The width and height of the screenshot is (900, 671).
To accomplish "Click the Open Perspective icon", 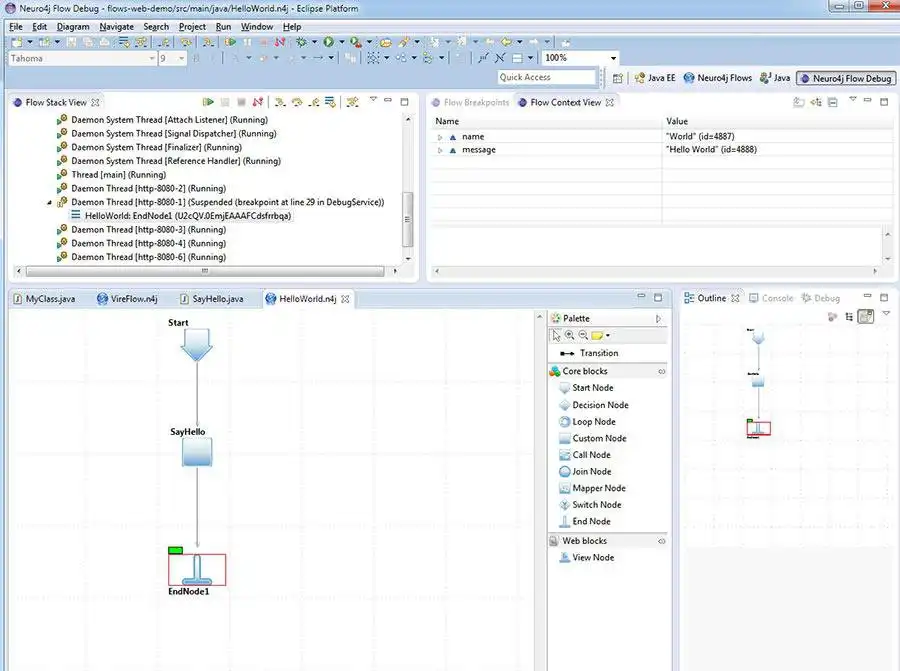I will [618, 79].
